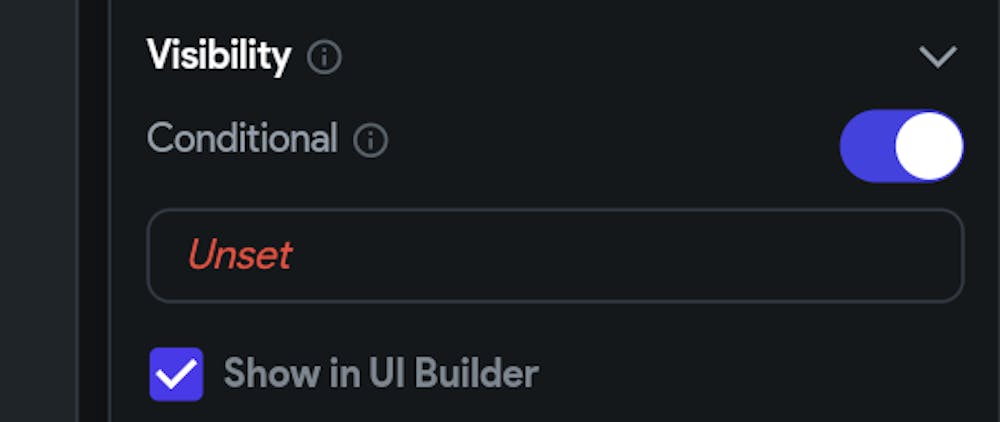Click the purple track of the Conditional switch
The height and width of the screenshot is (422, 1000).
pyautogui.click(x=865, y=147)
